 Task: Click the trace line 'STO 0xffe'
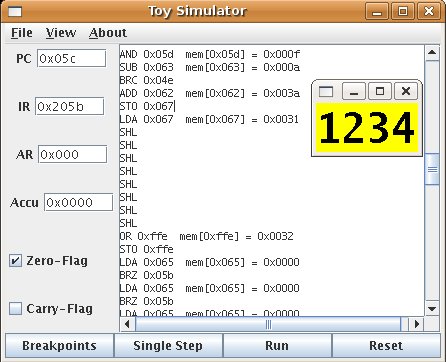coord(147,249)
